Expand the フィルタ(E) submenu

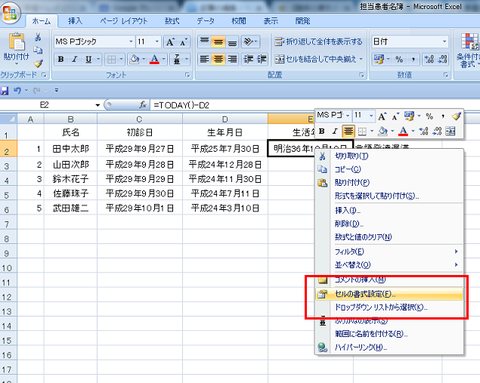pyautogui.click(x=389, y=252)
